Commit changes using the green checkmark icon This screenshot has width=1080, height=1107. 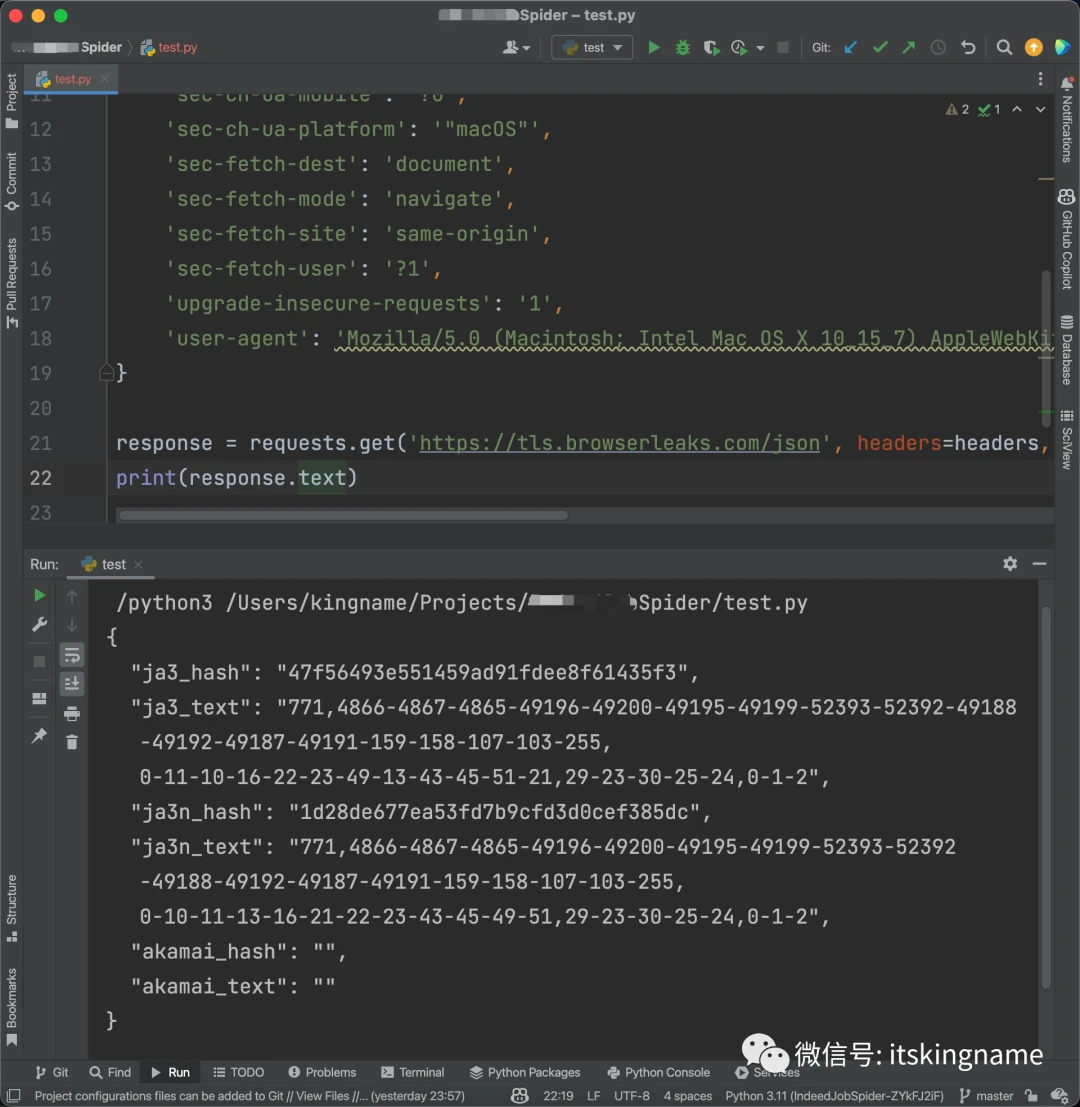pyautogui.click(x=880, y=47)
